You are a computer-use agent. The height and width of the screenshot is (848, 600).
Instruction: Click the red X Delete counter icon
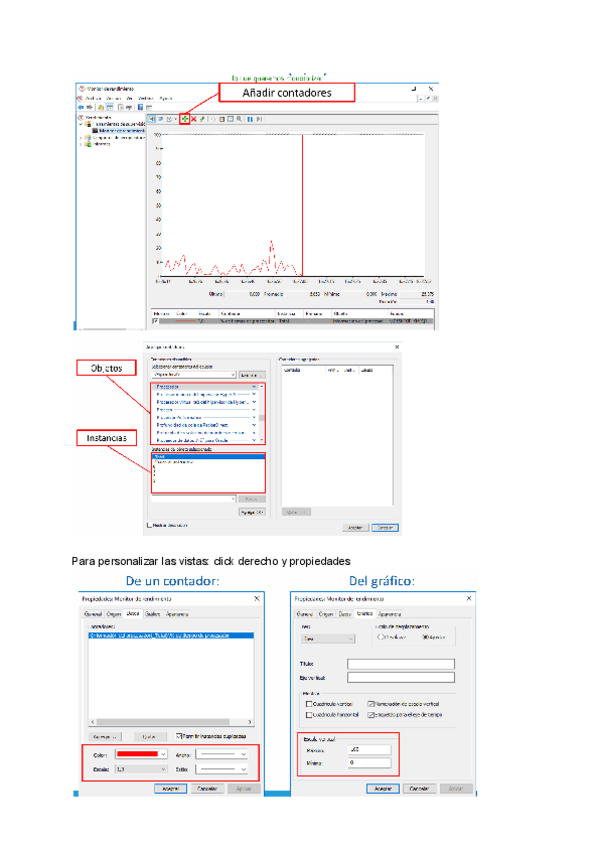(193, 119)
